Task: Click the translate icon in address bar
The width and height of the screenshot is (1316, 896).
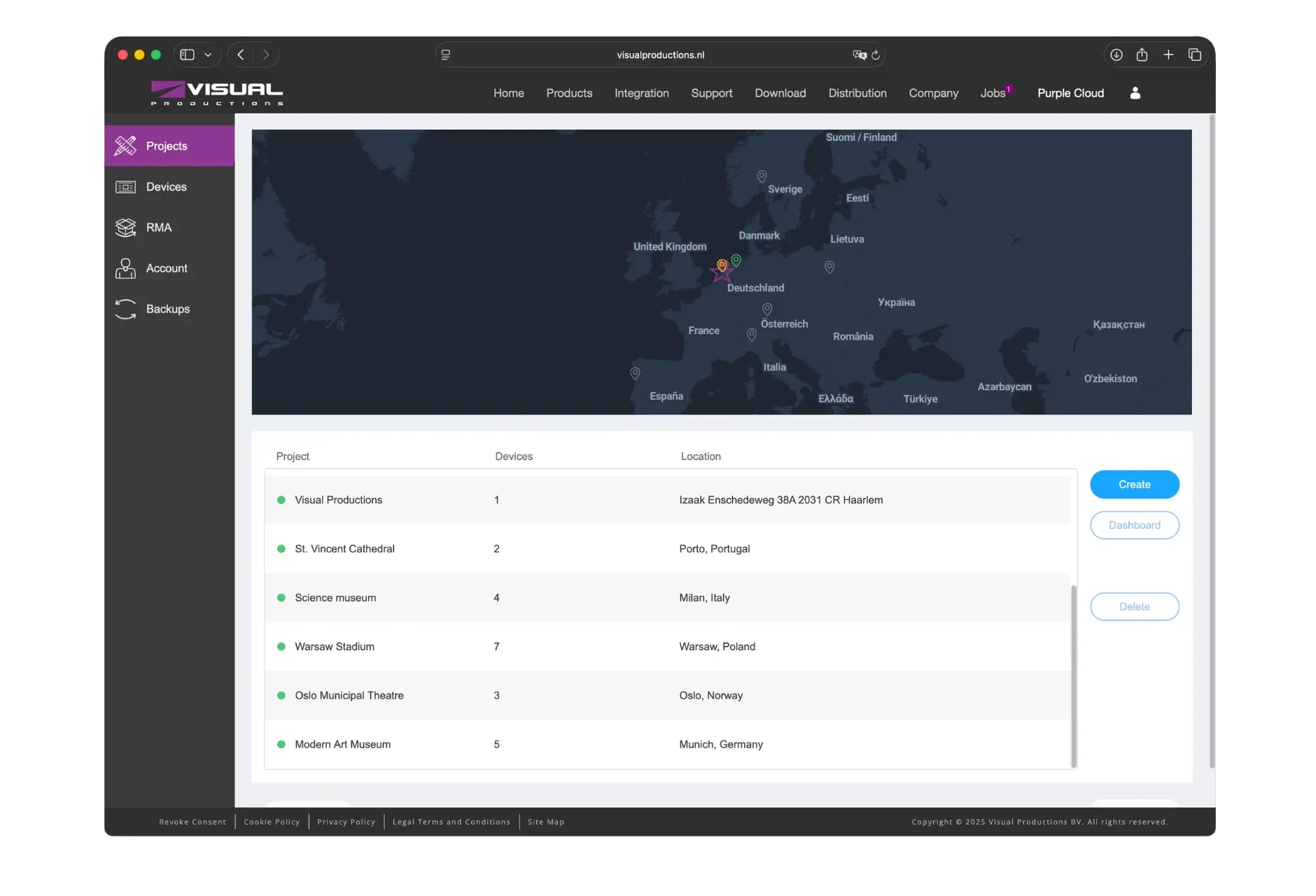Action: pos(859,55)
